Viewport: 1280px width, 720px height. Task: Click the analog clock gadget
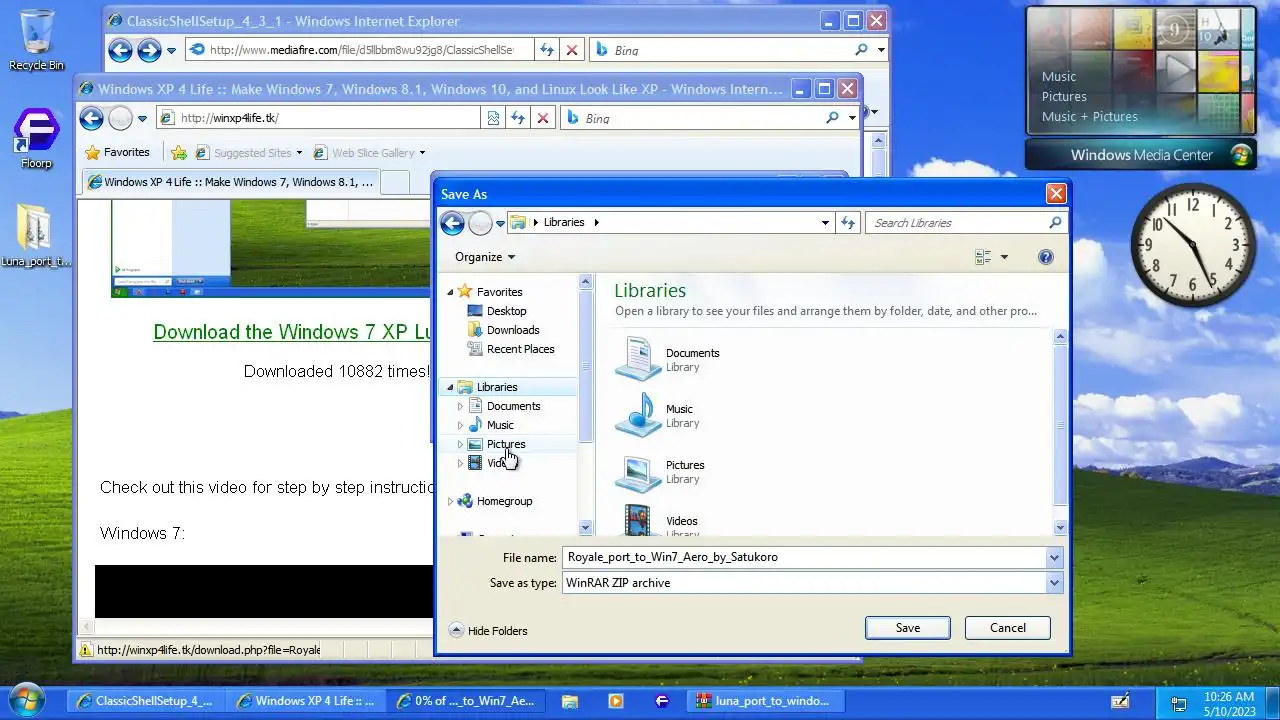(1193, 245)
